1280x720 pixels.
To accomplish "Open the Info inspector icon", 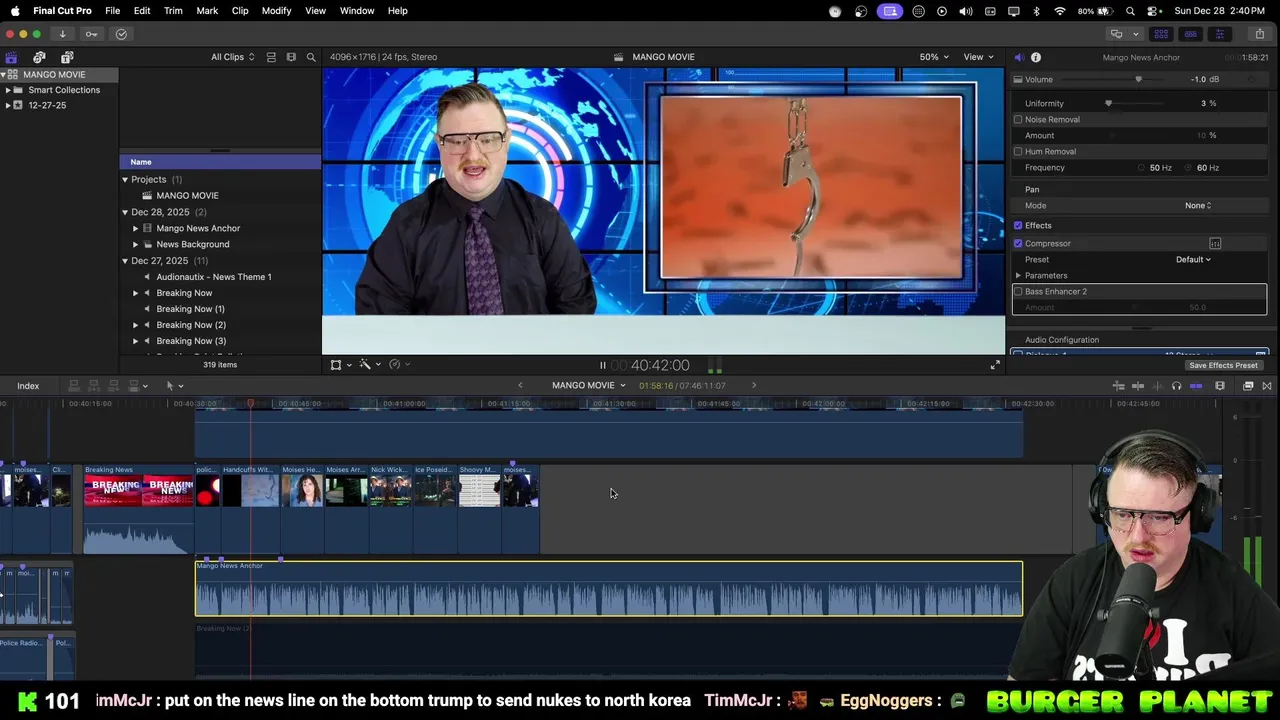I will pyautogui.click(x=1036, y=57).
